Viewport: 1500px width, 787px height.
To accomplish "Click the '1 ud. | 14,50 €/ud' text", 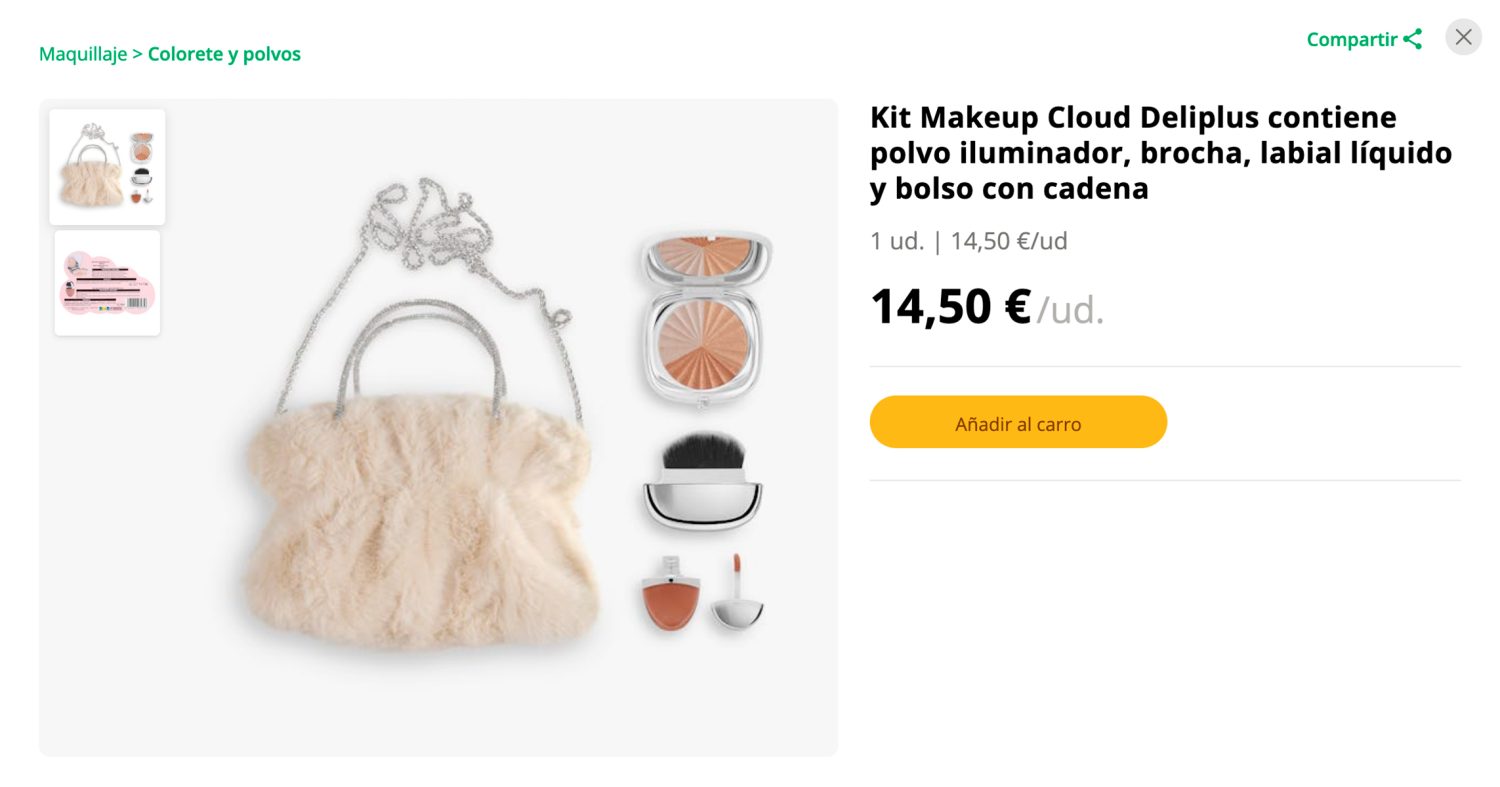I will tap(969, 241).
